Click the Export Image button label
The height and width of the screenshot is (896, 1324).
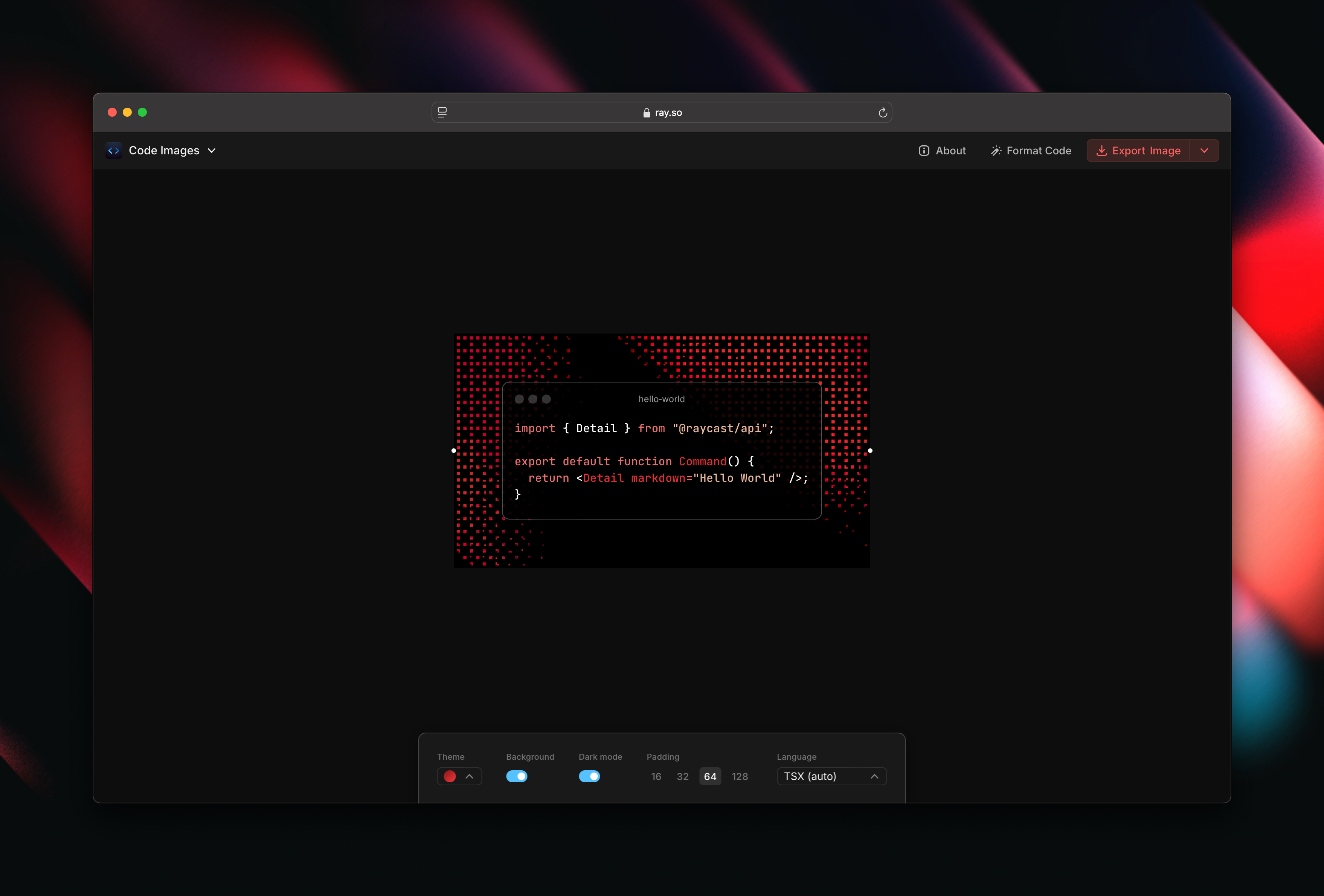tap(1146, 150)
